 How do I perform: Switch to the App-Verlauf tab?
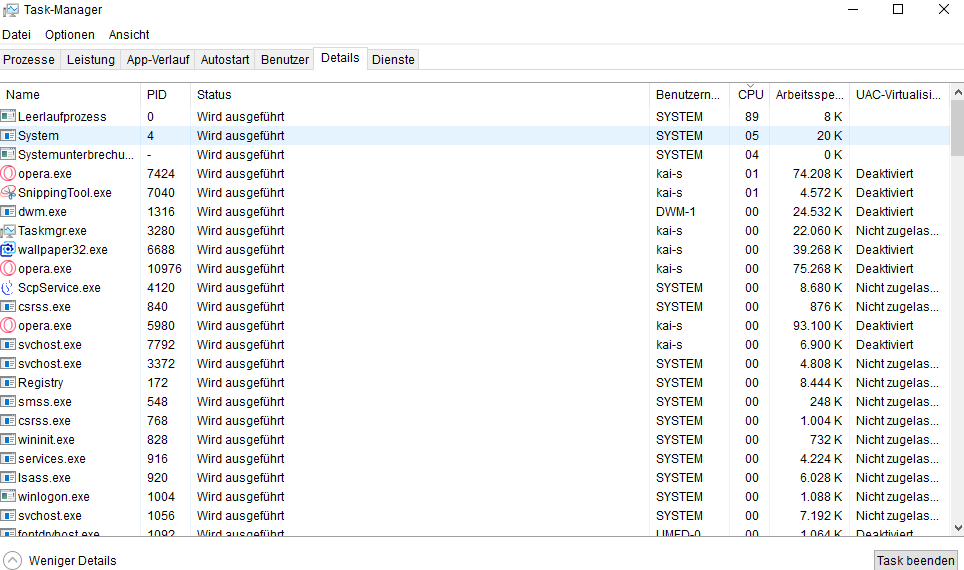pyautogui.click(x=158, y=60)
